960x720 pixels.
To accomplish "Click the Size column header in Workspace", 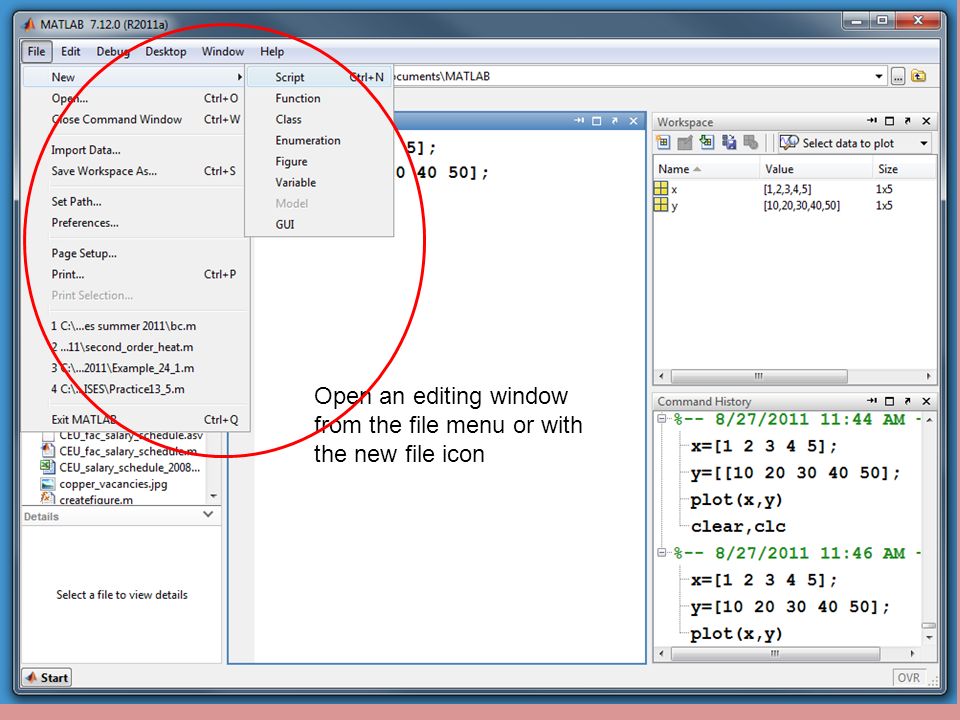I will (904, 169).
